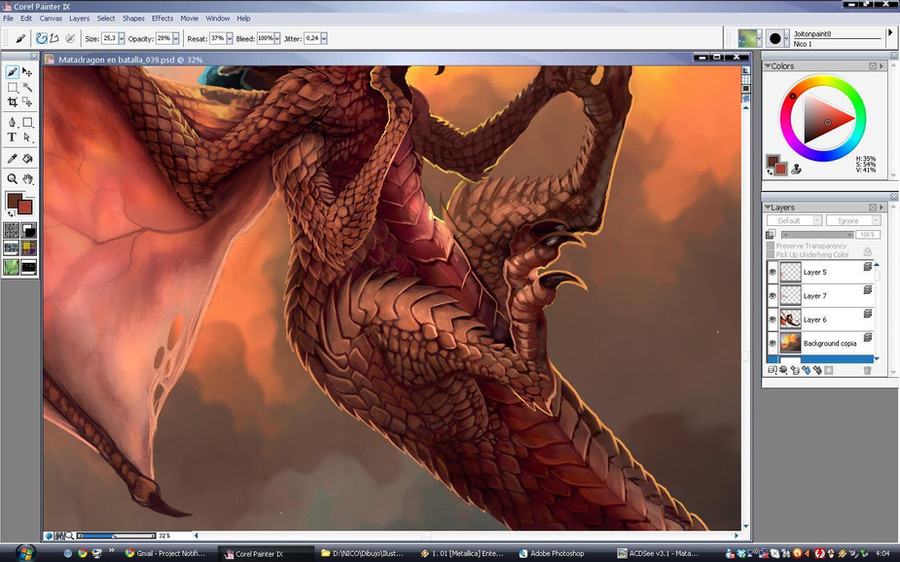Click the Clone Color rubber stamp icon
Viewport: 900px width, 562px height.
point(796,169)
